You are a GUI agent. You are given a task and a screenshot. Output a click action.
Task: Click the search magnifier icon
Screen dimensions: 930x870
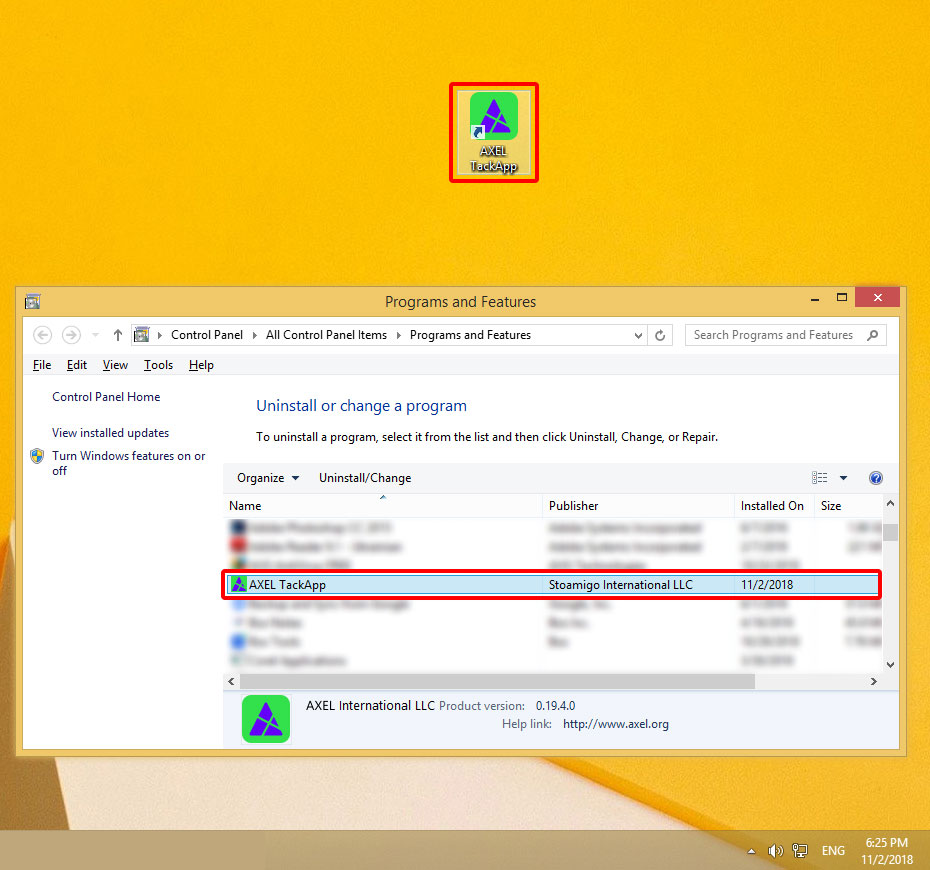(872, 335)
